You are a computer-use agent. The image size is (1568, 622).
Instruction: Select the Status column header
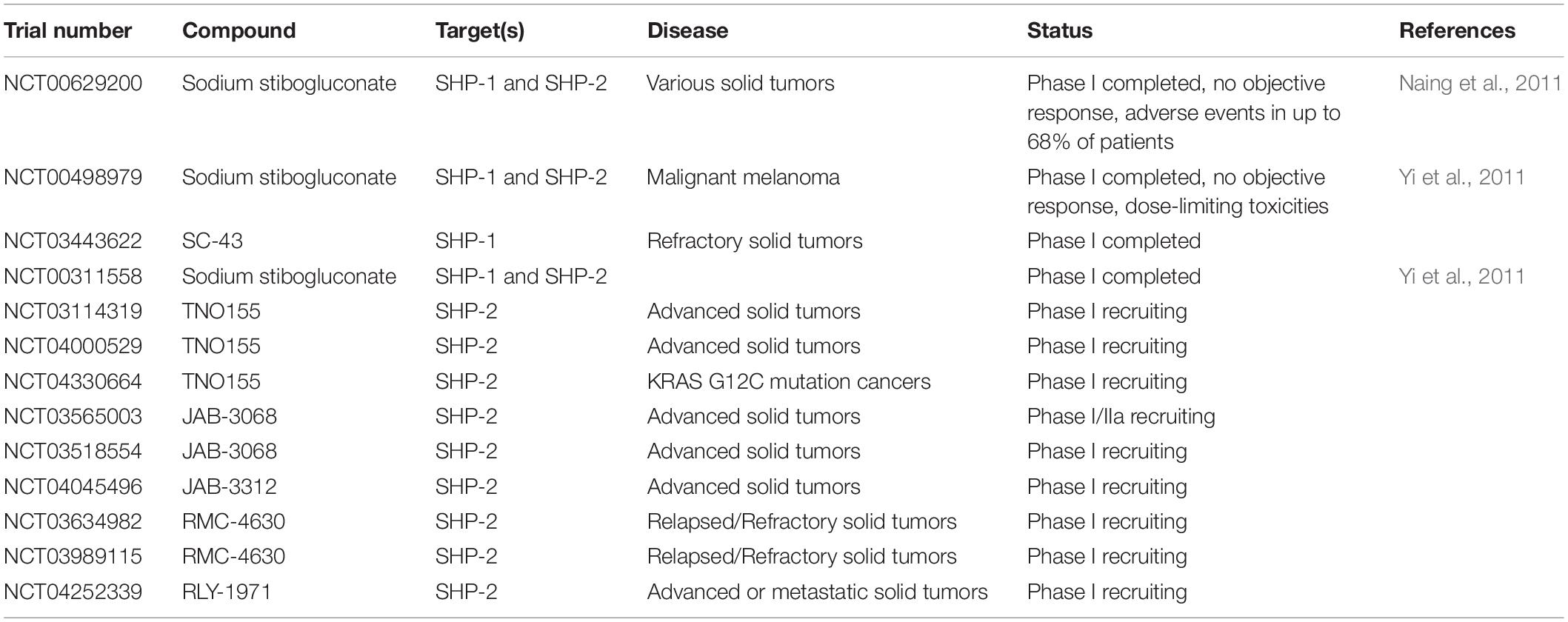[1059, 30]
